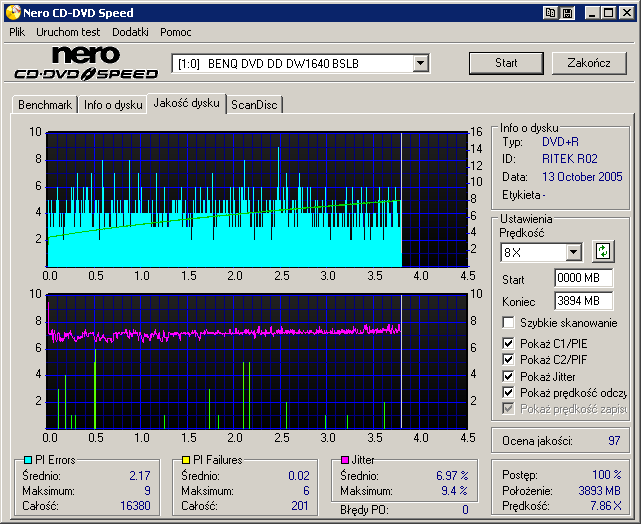The width and height of the screenshot is (641, 524).
Task: Click the Start button
Action: tap(506, 63)
